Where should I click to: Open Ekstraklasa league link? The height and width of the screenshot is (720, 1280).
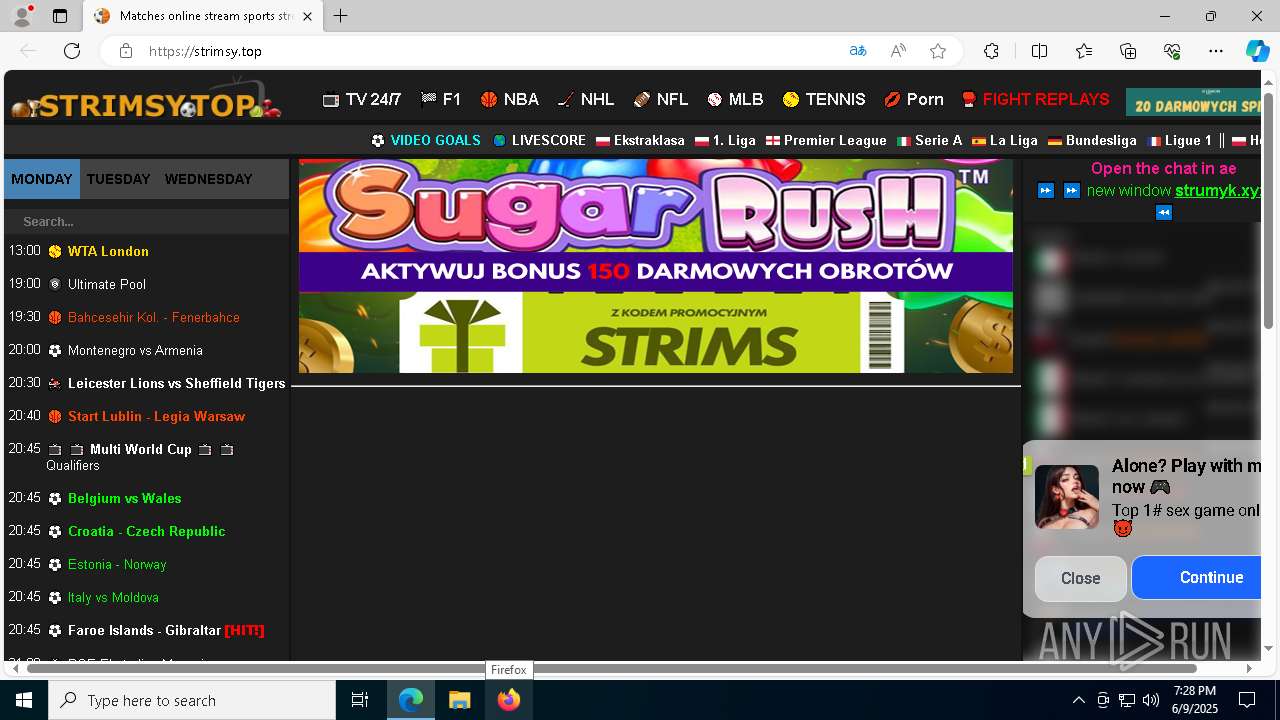(x=640, y=140)
